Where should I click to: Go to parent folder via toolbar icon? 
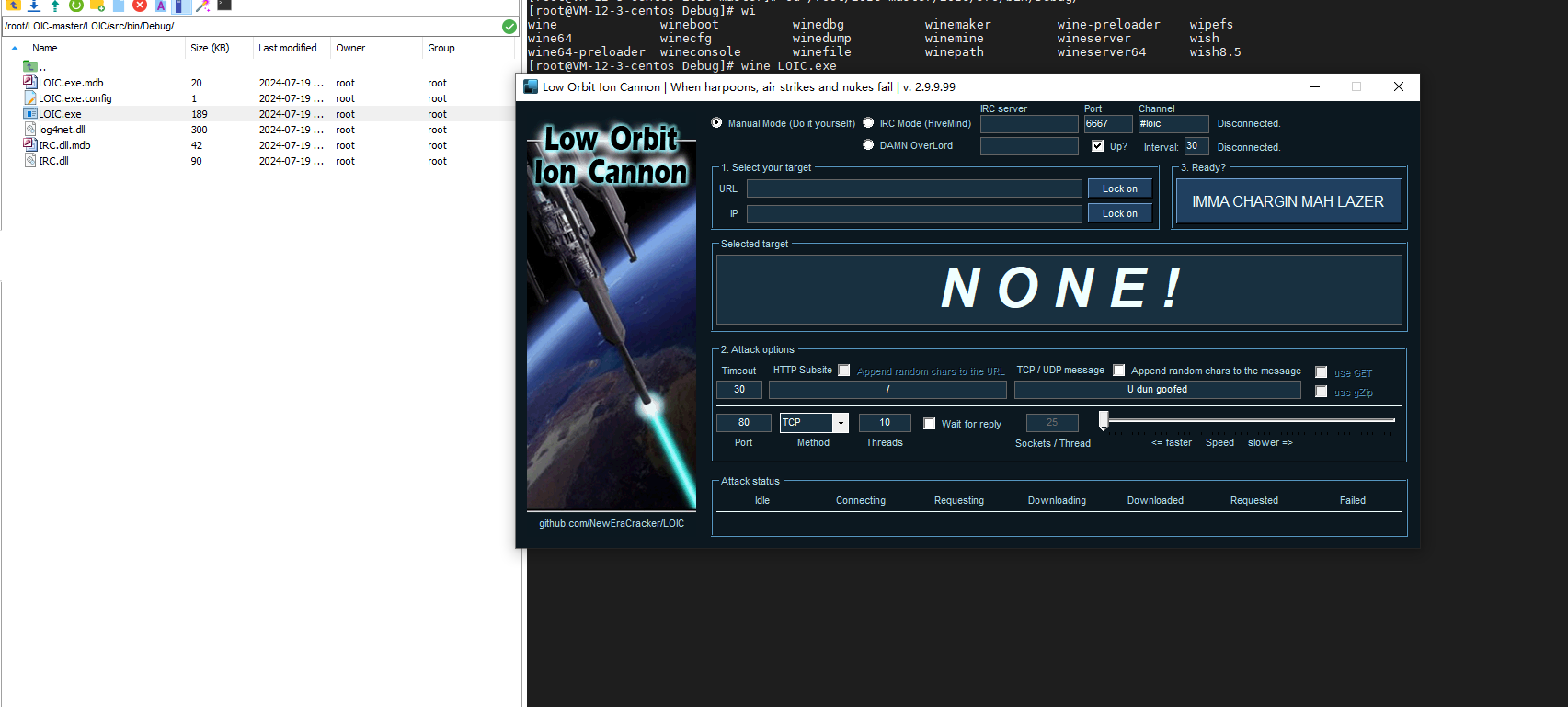point(13,5)
